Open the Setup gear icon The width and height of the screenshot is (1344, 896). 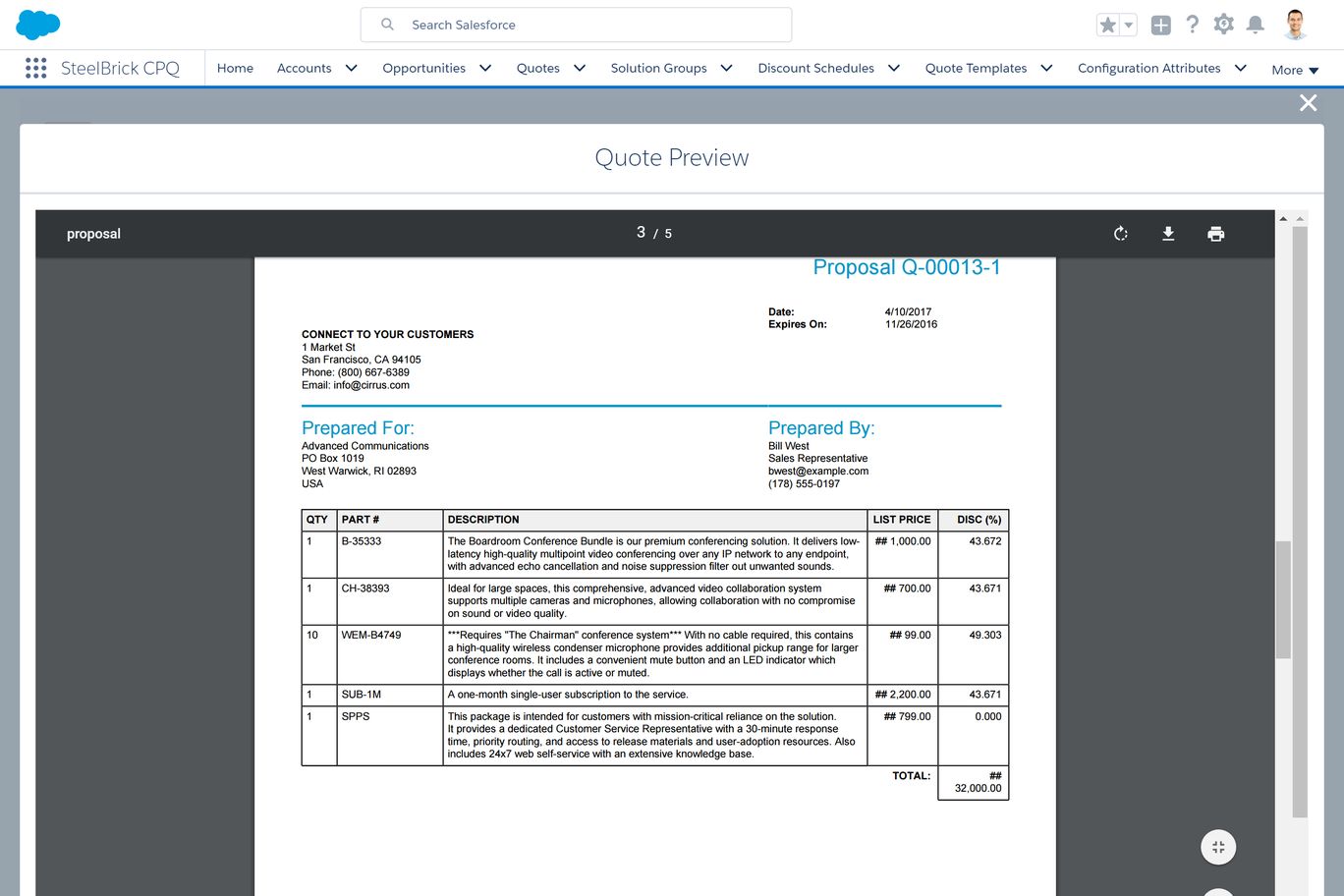click(1223, 25)
